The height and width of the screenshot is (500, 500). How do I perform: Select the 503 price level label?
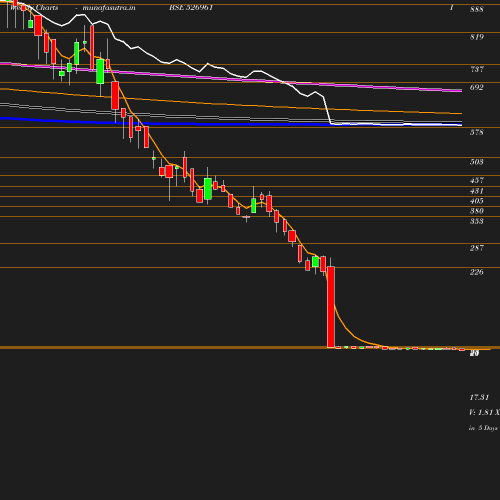tap(477, 162)
